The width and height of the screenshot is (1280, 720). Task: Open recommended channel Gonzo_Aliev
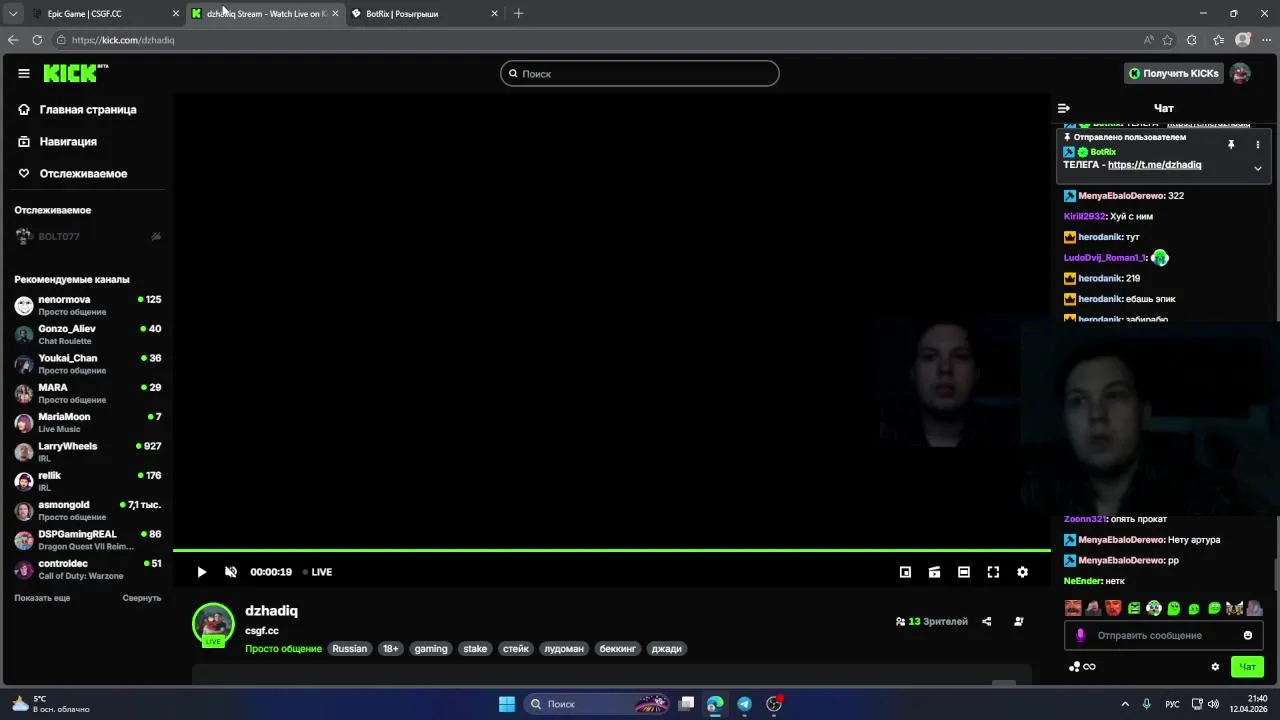(x=88, y=334)
